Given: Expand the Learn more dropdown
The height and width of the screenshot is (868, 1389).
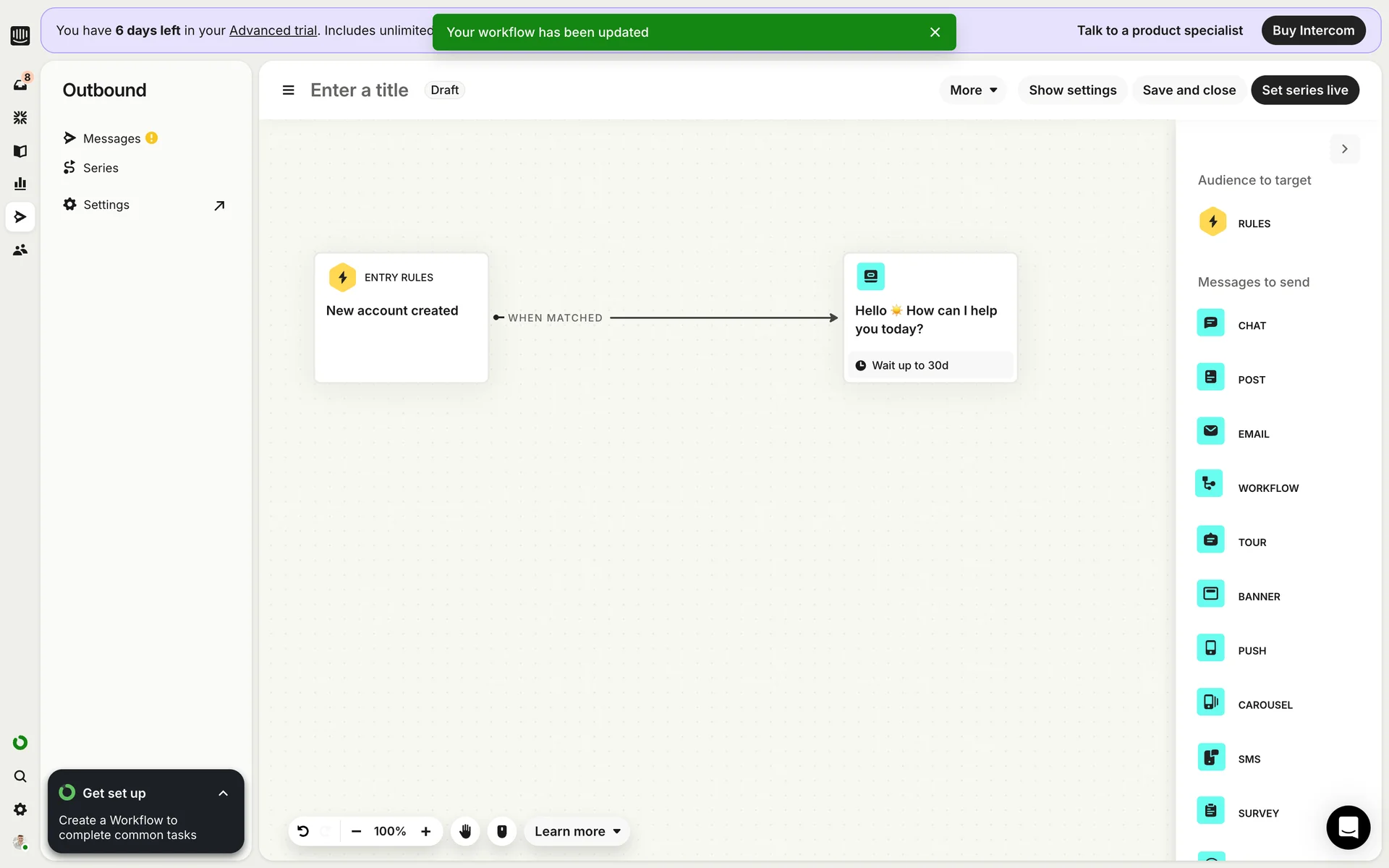Looking at the screenshot, I should [577, 831].
